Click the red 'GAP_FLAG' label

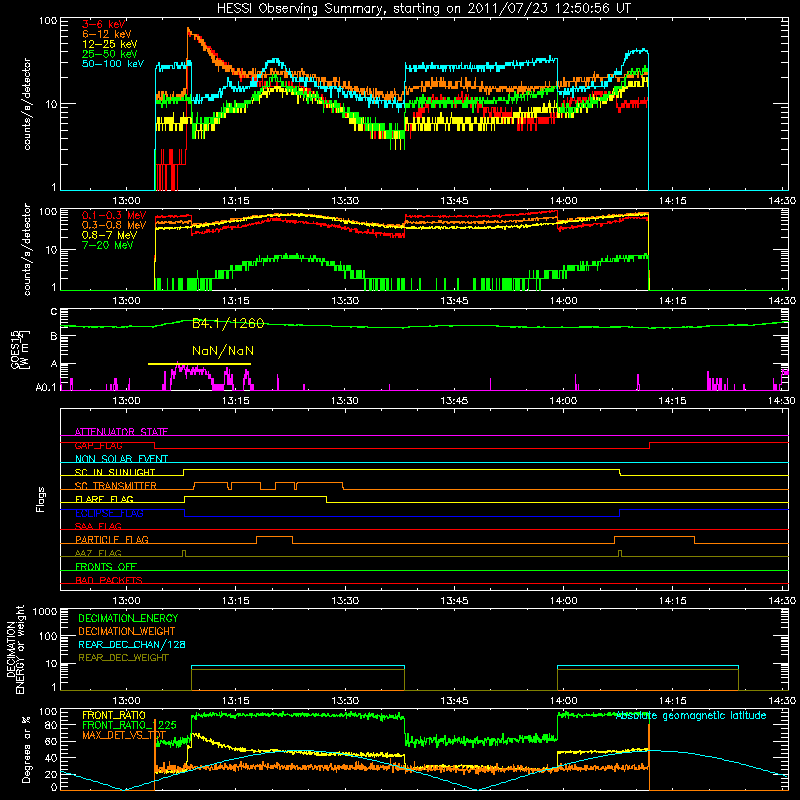click(x=98, y=445)
